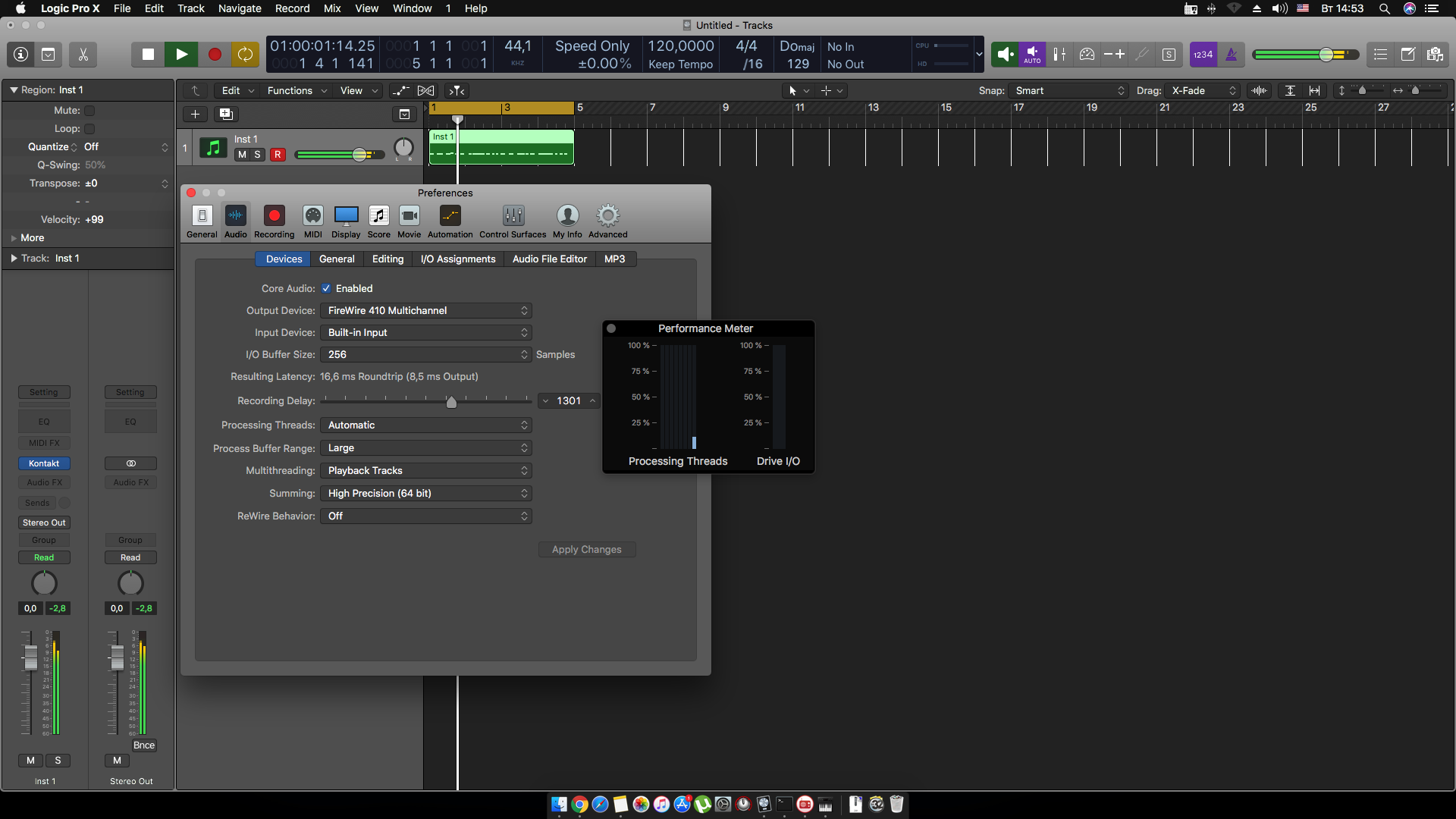Open the Advanced preferences gear
The image size is (1456, 819).
(607, 221)
